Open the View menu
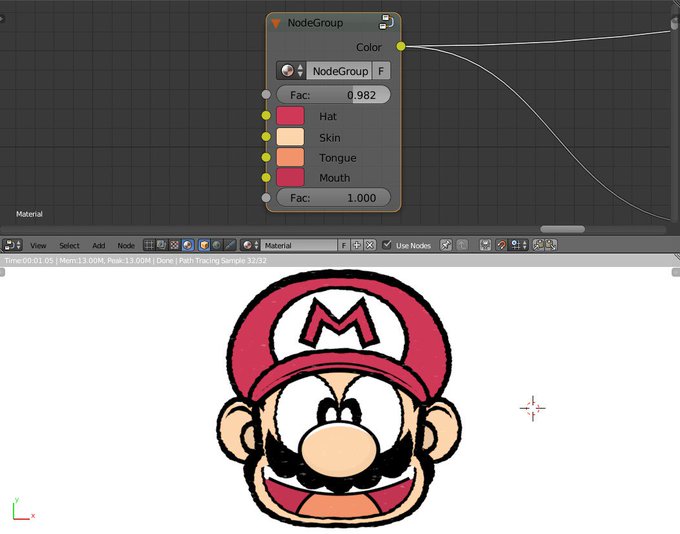The height and width of the screenshot is (534, 680). point(38,246)
